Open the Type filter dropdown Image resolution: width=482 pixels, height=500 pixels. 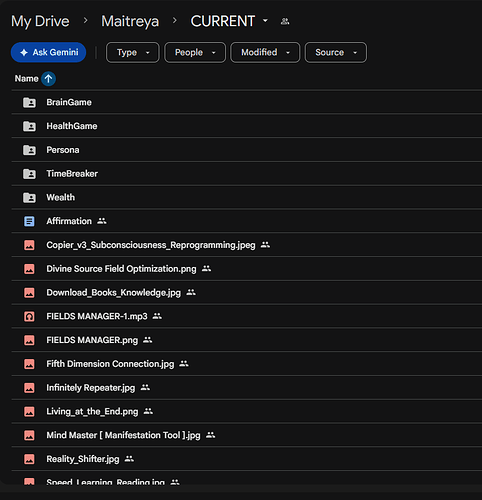[x=133, y=52]
